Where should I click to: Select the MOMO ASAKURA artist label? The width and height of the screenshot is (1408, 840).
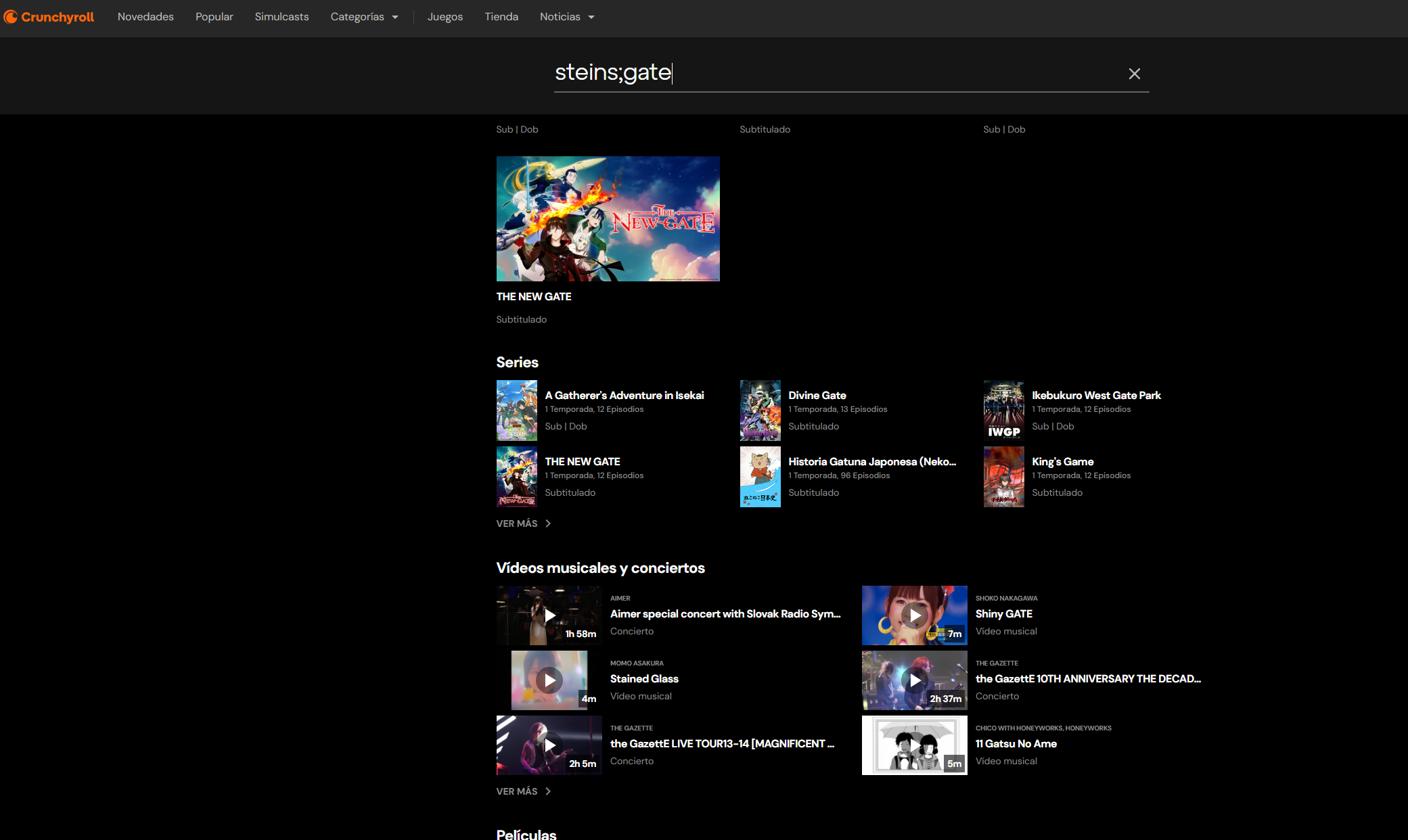tap(637, 663)
